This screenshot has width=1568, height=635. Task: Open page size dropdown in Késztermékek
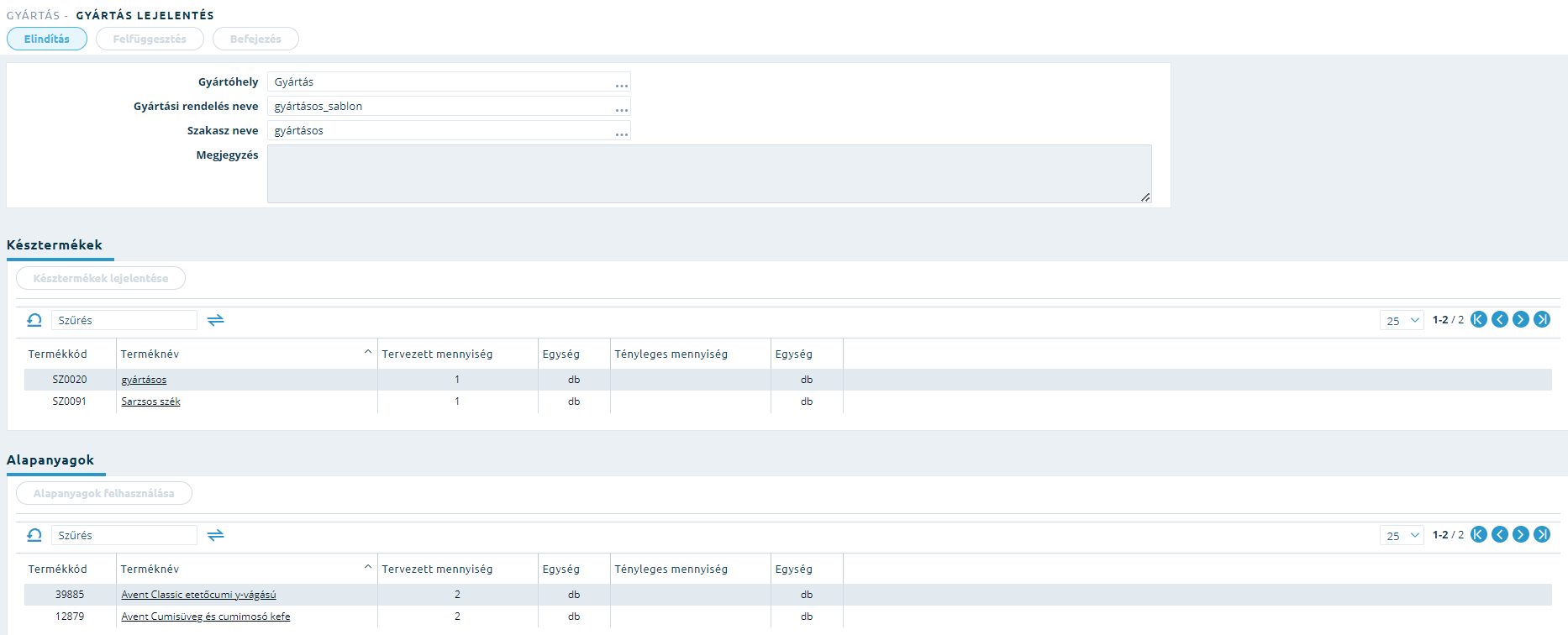tap(1402, 320)
